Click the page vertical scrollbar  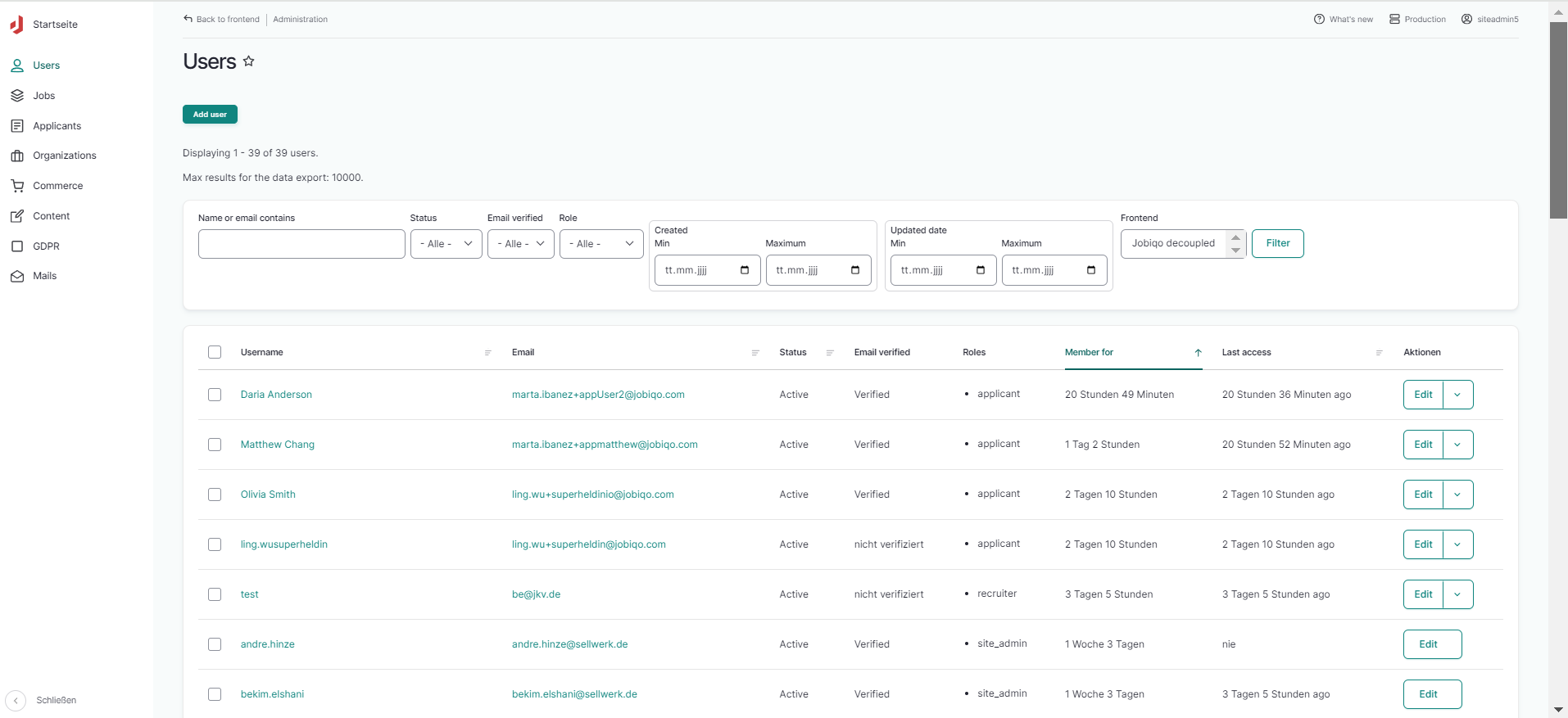pos(1558,120)
